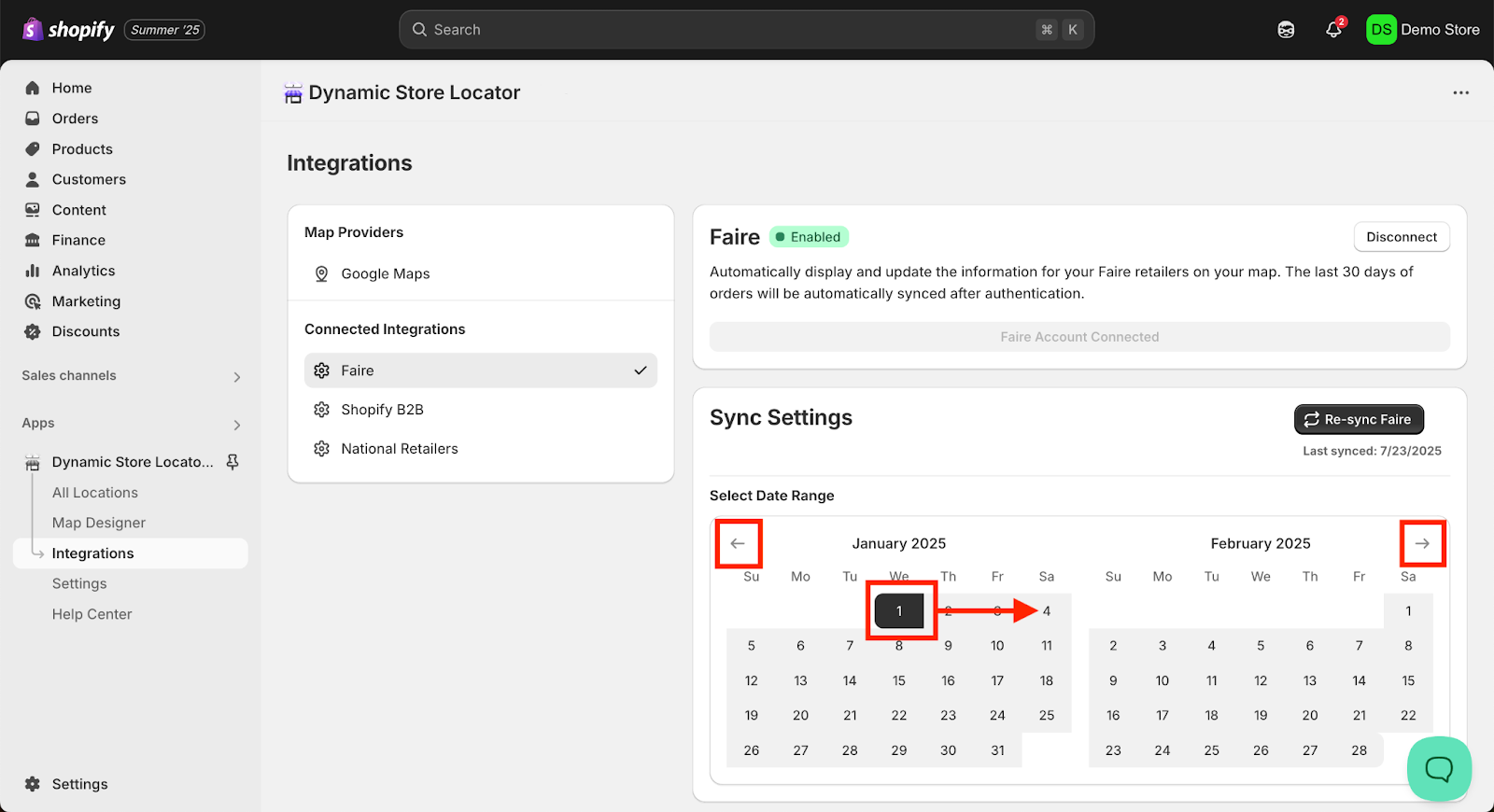Click the bottom Settings gear icon

point(33,784)
